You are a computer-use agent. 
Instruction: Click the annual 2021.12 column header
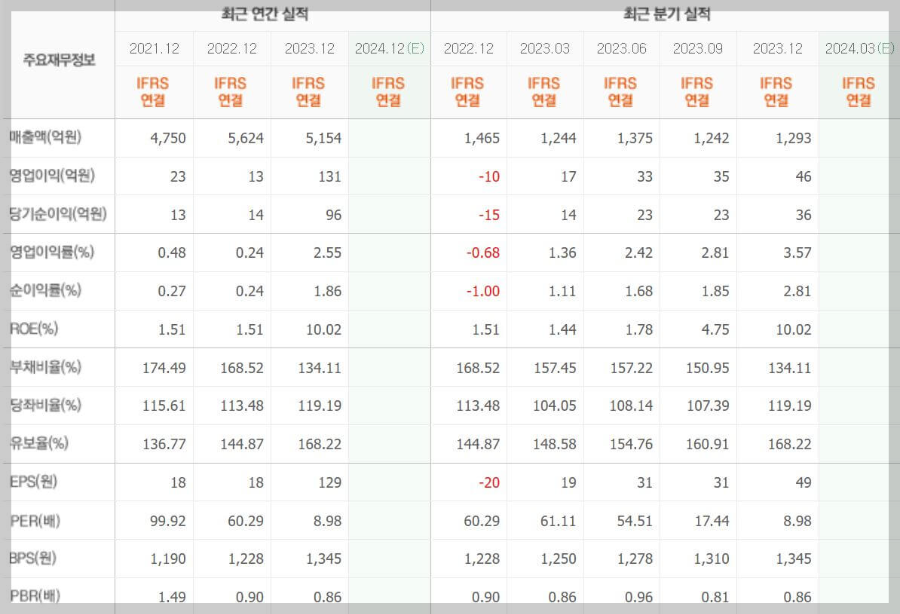[154, 49]
